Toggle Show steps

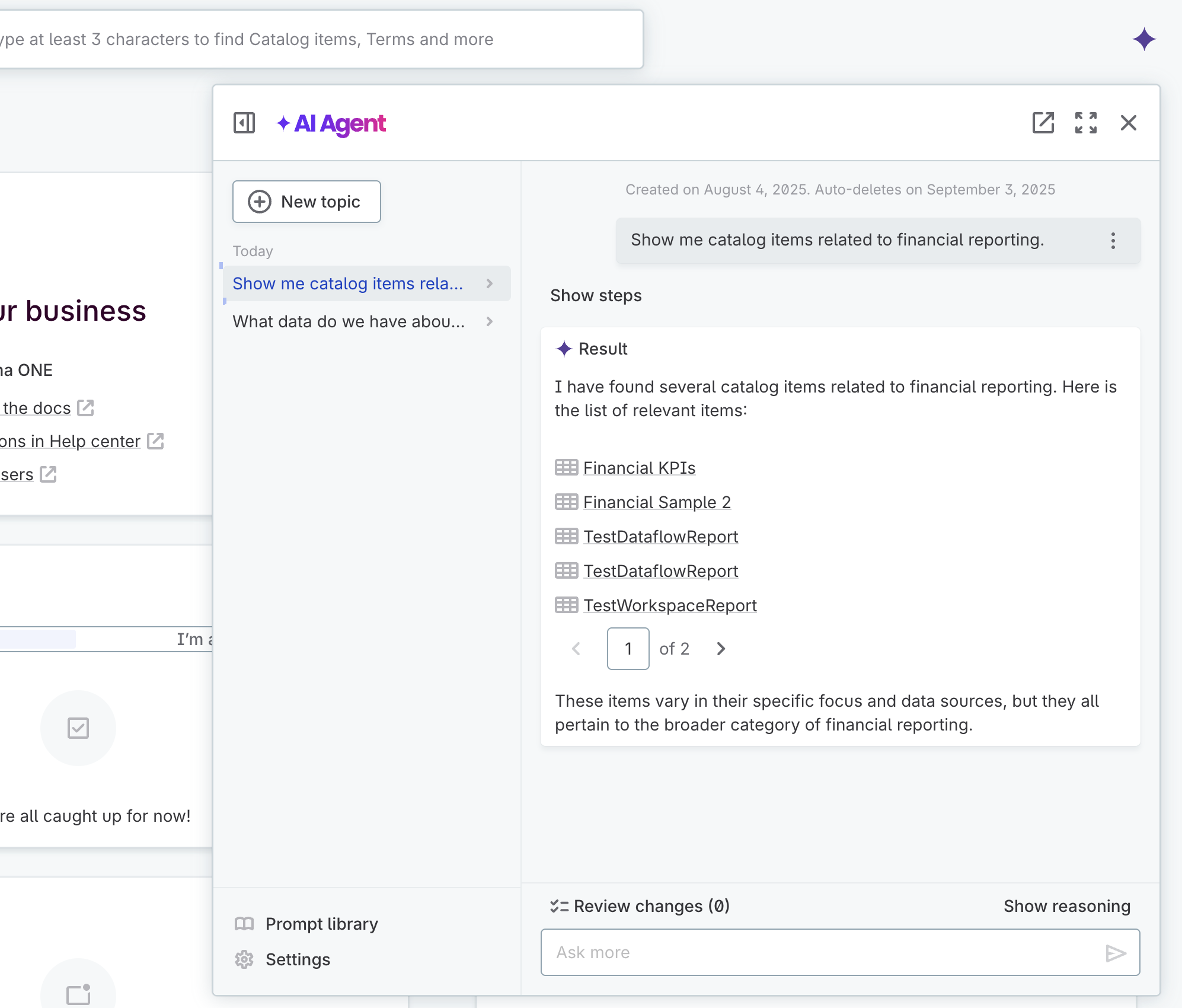pyautogui.click(x=596, y=295)
